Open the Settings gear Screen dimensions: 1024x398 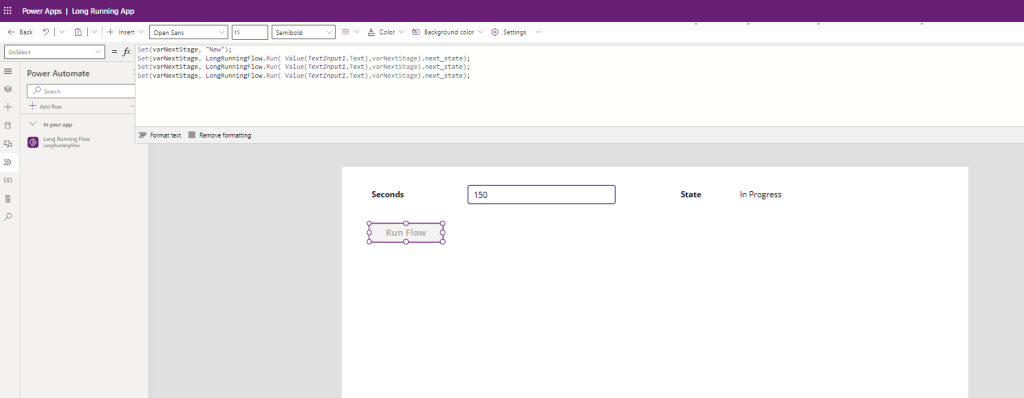[x=508, y=32]
